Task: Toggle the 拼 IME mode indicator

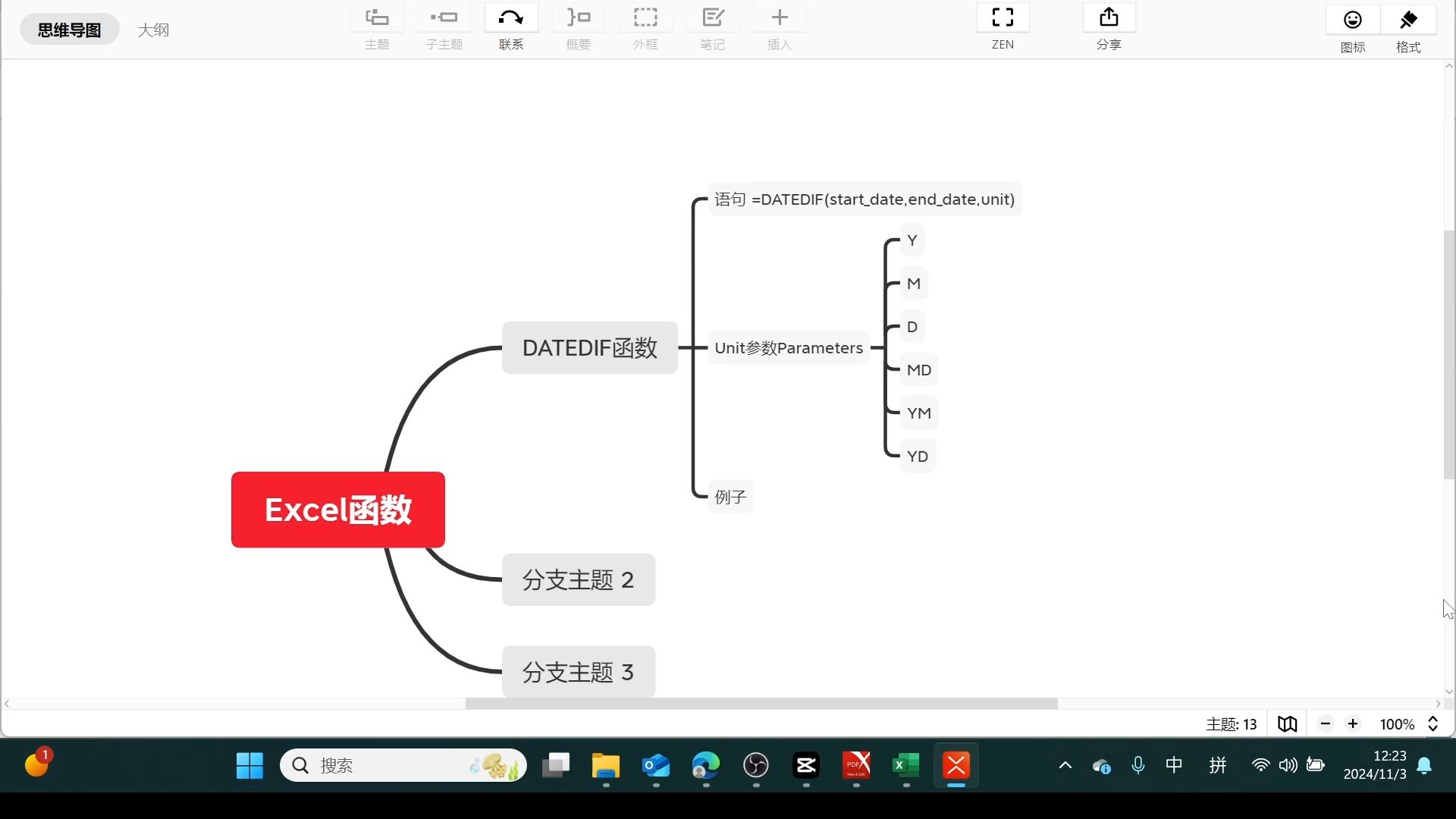Action: pyautogui.click(x=1218, y=765)
